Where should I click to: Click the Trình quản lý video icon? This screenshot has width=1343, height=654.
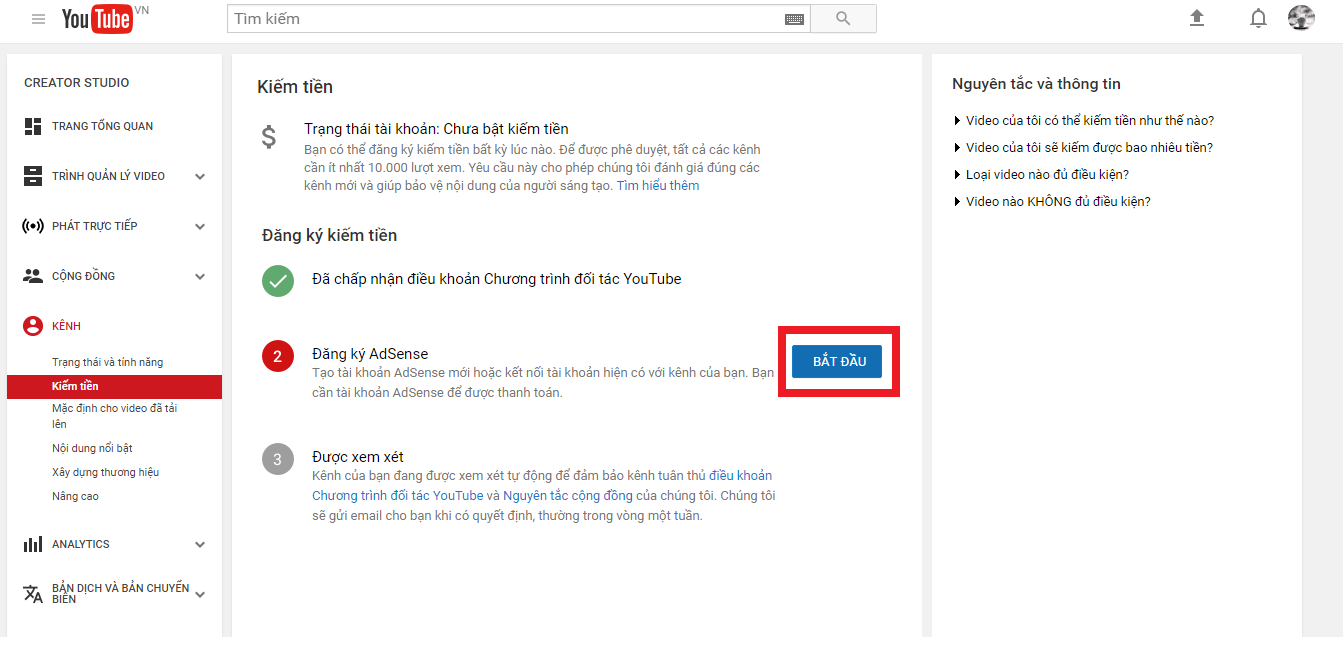click(x=33, y=176)
